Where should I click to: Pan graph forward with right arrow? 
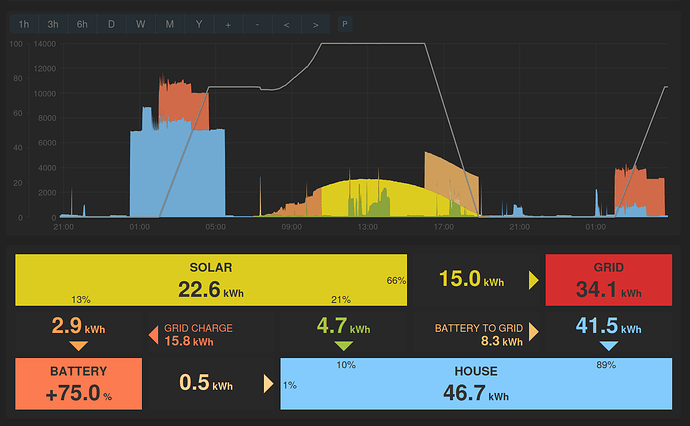coord(316,24)
